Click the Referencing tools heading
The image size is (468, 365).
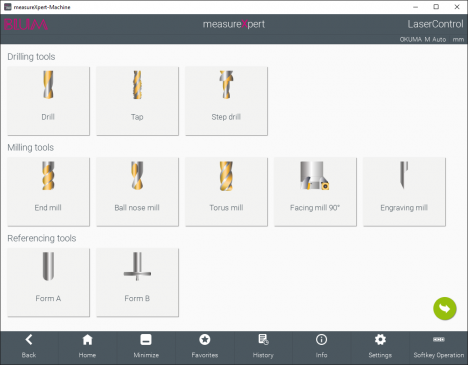coord(42,238)
